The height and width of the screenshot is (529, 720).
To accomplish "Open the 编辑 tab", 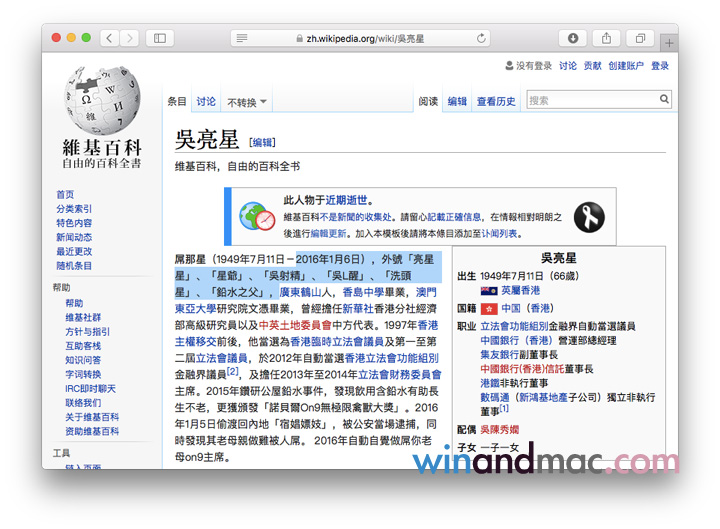I will [x=457, y=101].
